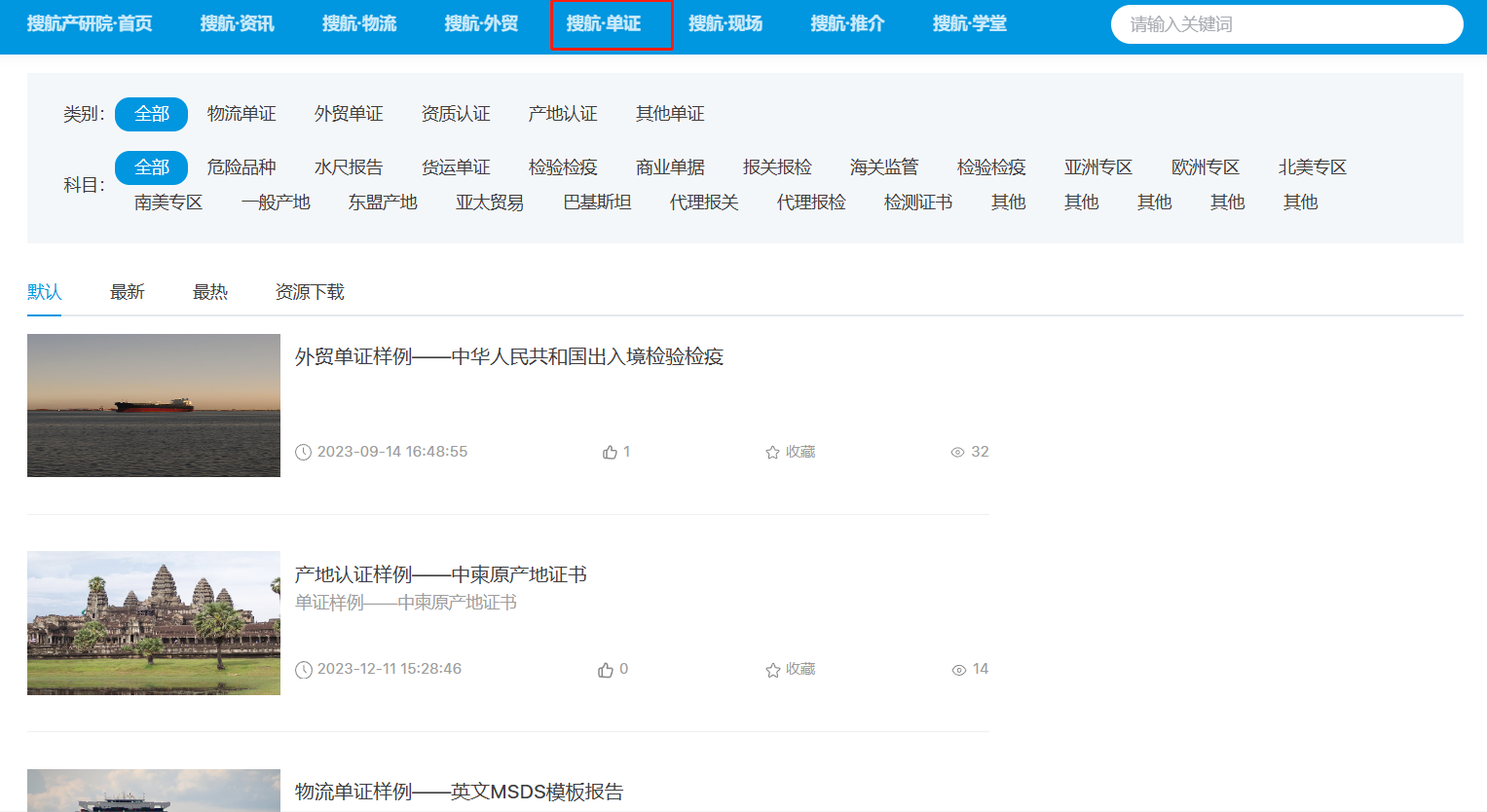Open 搜航·物流 in top navigation

coord(359,24)
